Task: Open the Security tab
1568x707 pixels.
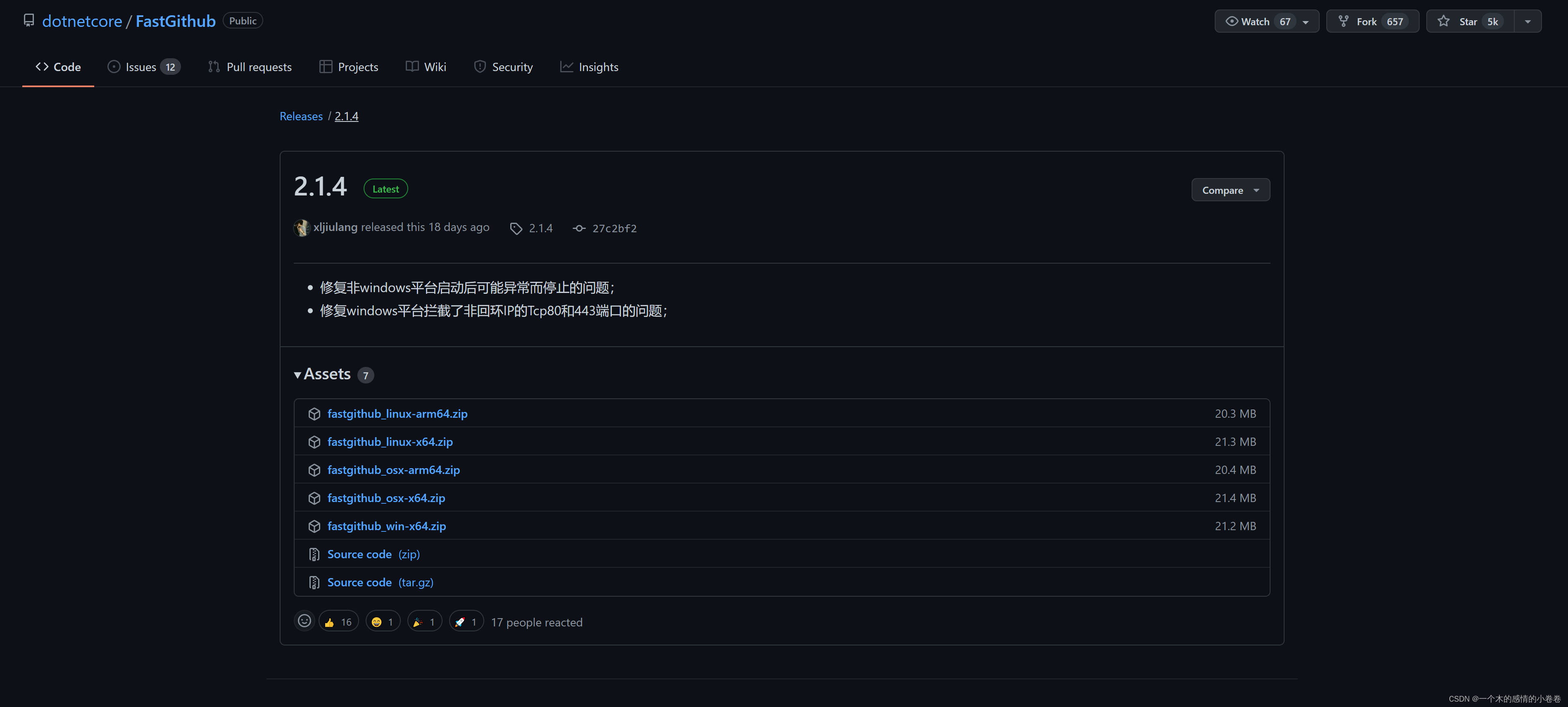Action: click(x=503, y=67)
